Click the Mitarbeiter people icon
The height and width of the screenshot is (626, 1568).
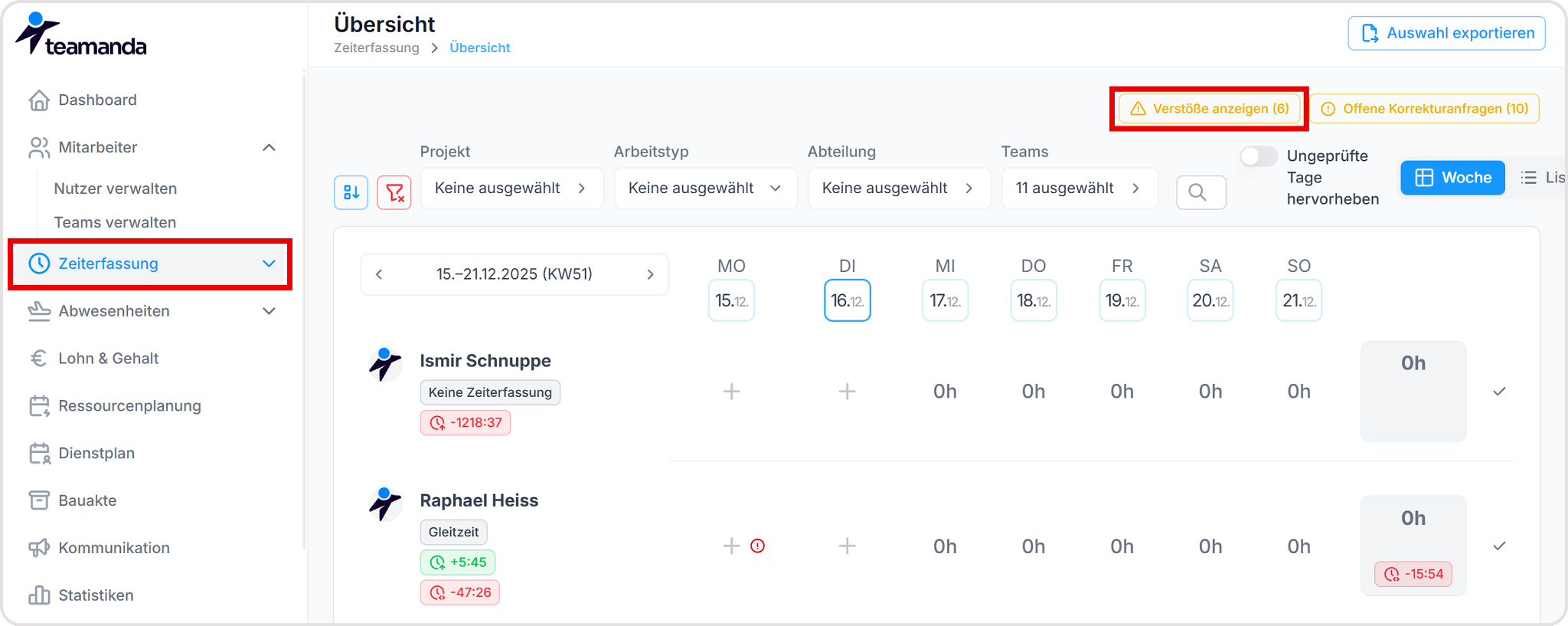39,148
